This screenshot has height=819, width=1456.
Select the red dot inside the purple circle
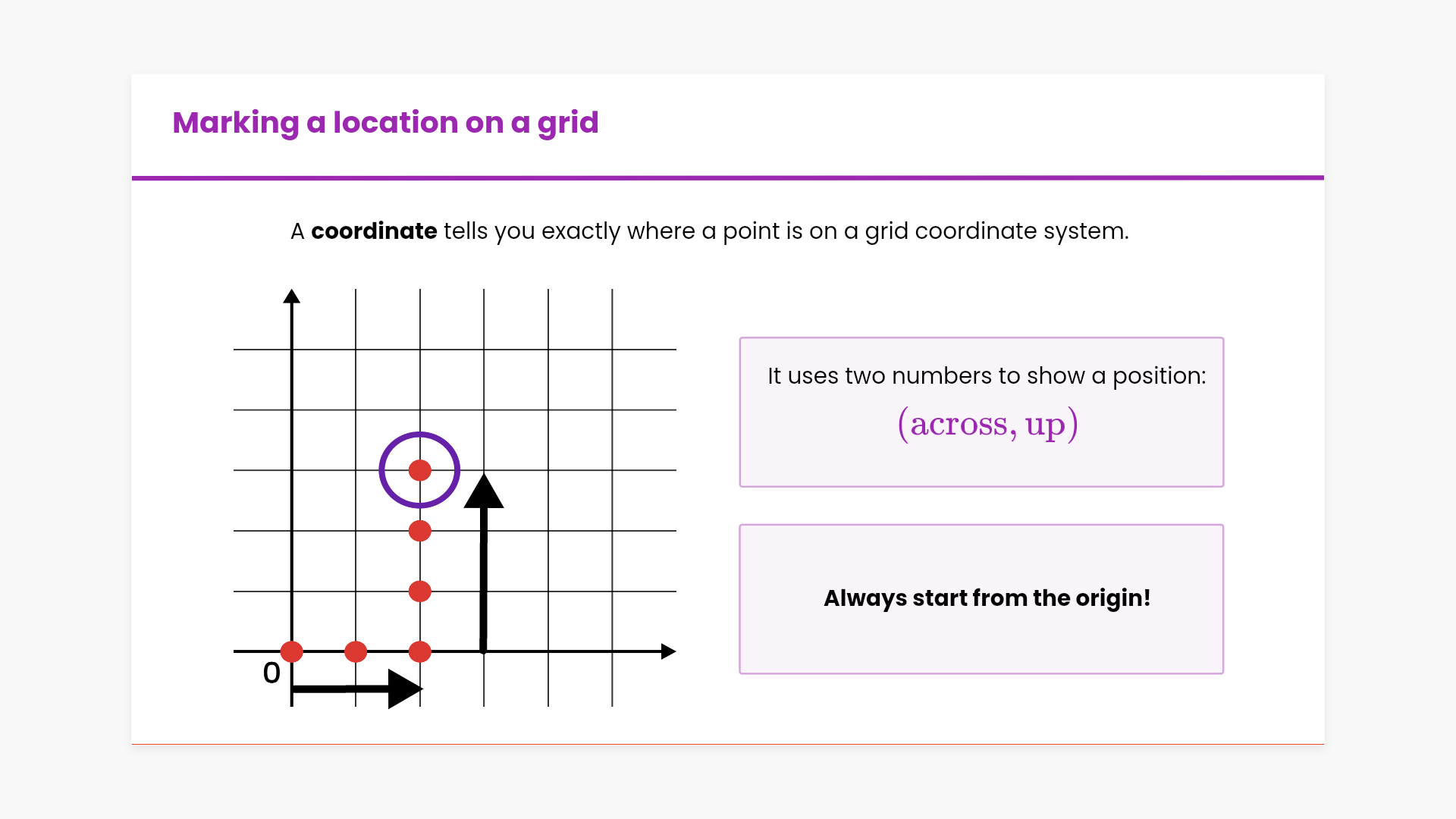(420, 470)
